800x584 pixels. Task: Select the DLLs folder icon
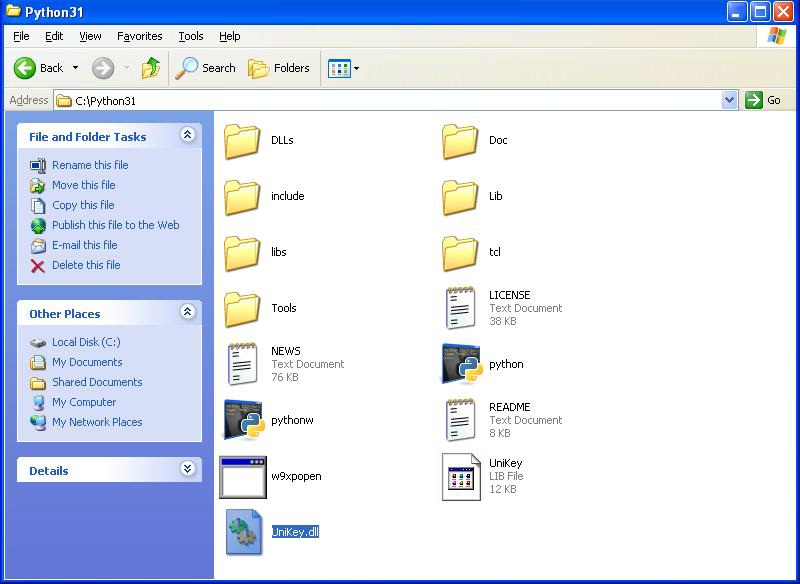coord(242,141)
